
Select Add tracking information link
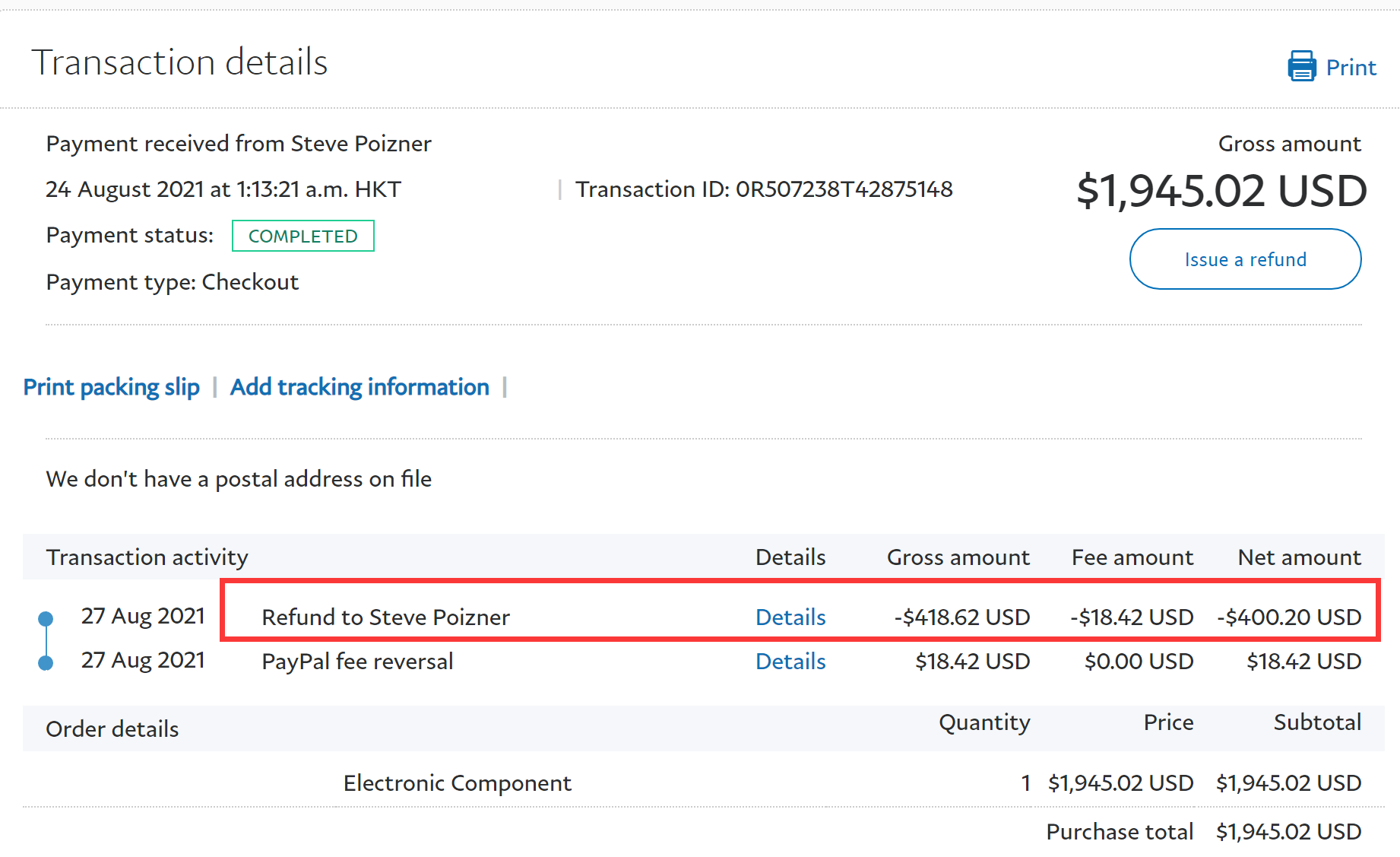tap(360, 387)
